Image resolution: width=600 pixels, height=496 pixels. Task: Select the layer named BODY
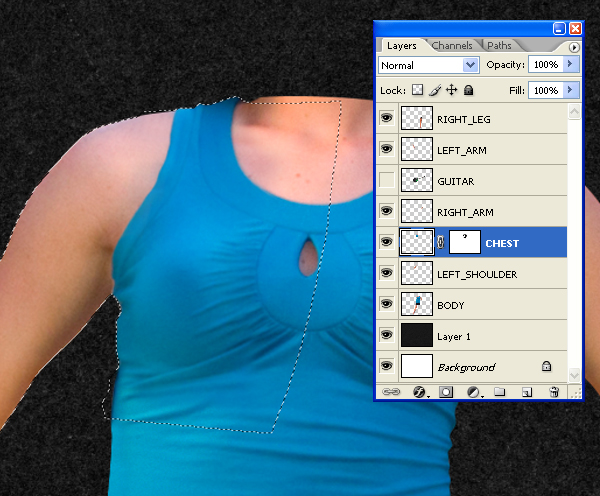point(450,305)
